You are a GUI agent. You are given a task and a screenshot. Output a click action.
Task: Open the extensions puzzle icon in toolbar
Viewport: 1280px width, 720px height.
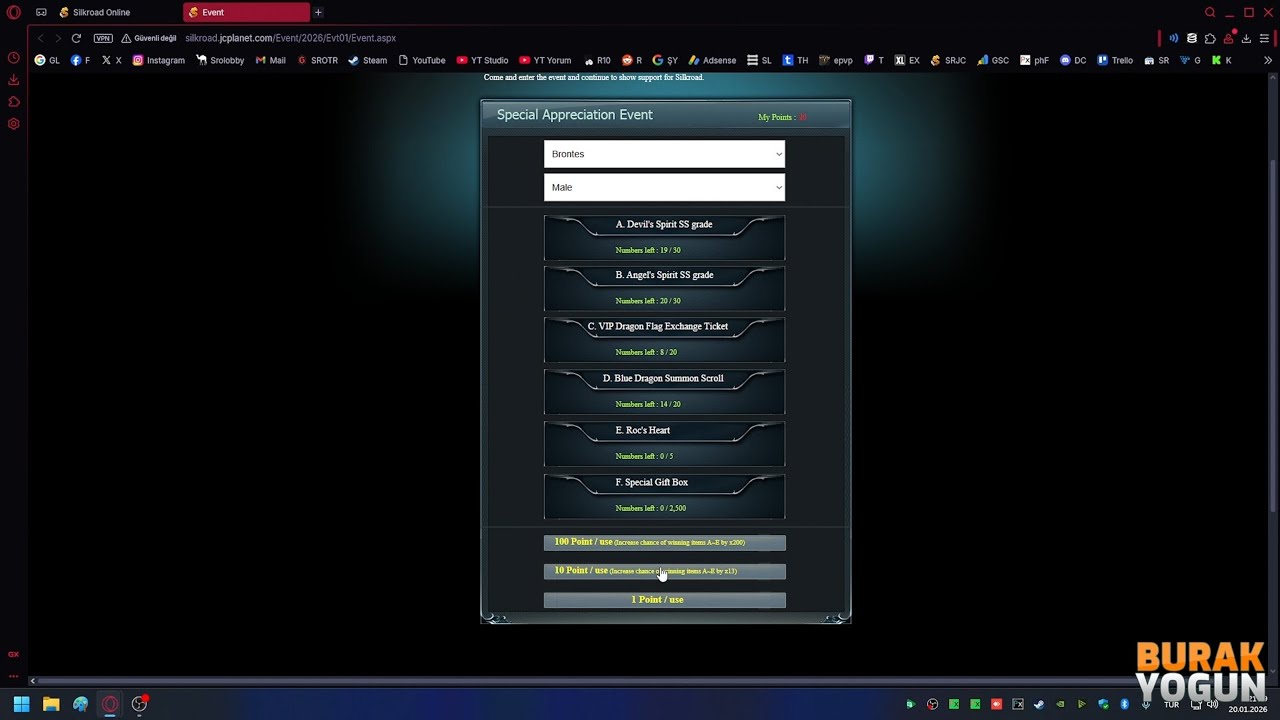point(1210,38)
